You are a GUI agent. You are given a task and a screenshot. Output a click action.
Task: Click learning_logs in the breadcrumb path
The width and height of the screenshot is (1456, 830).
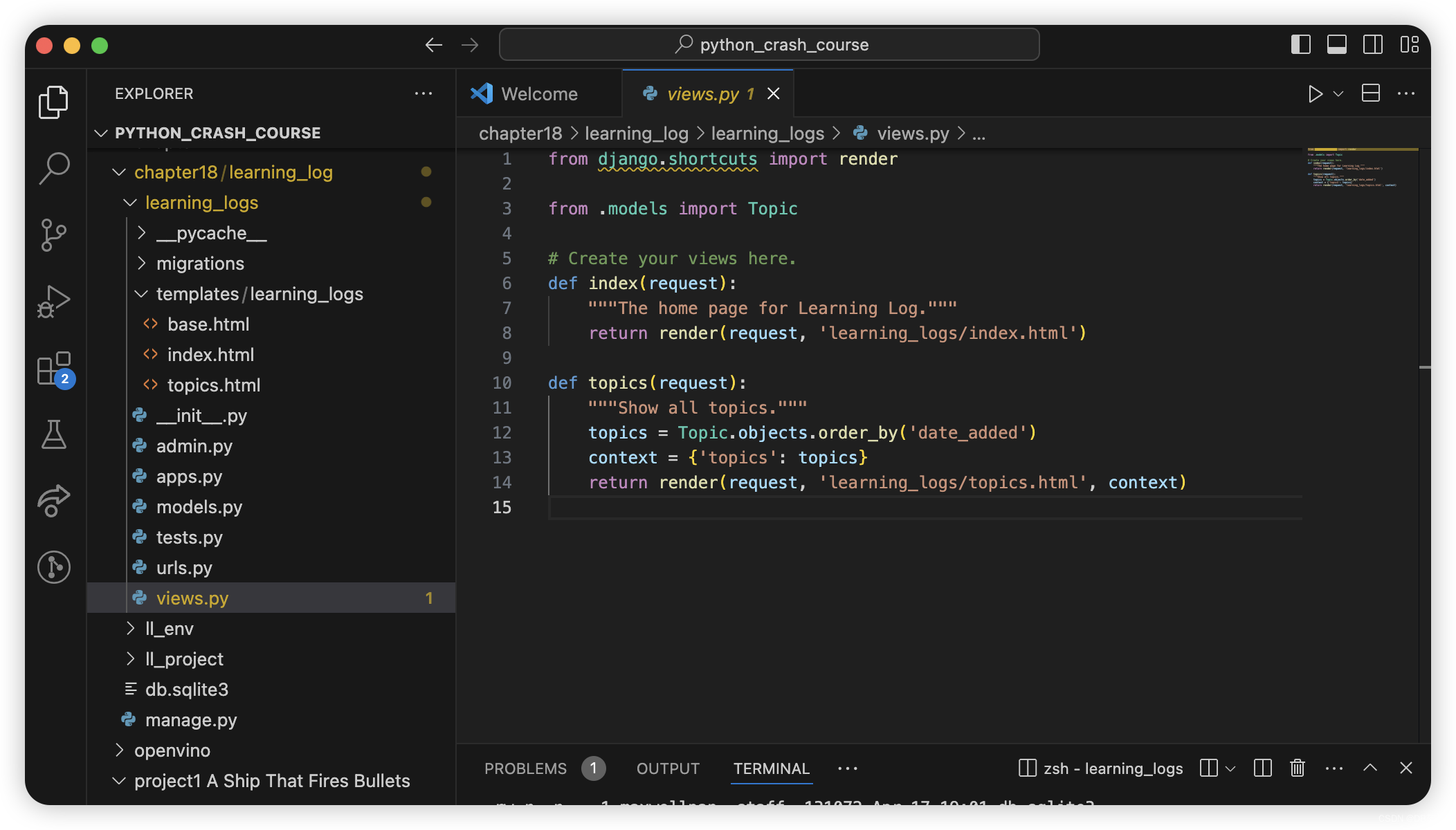point(767,133)
